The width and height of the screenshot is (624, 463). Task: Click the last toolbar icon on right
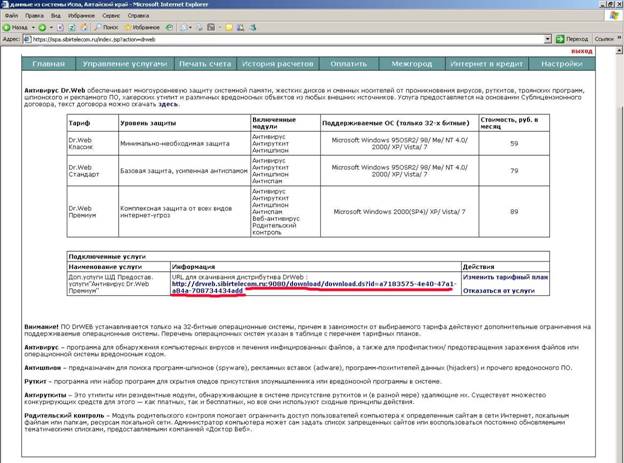252,27
